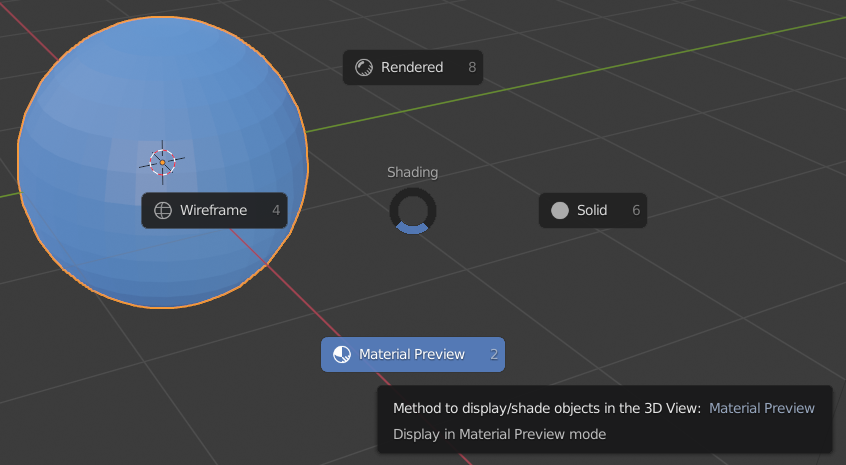Viewport: 846px width, 465px height.
Task: Click shortcut number 2 on Material Preview
Action: click(x=494, y=354)
